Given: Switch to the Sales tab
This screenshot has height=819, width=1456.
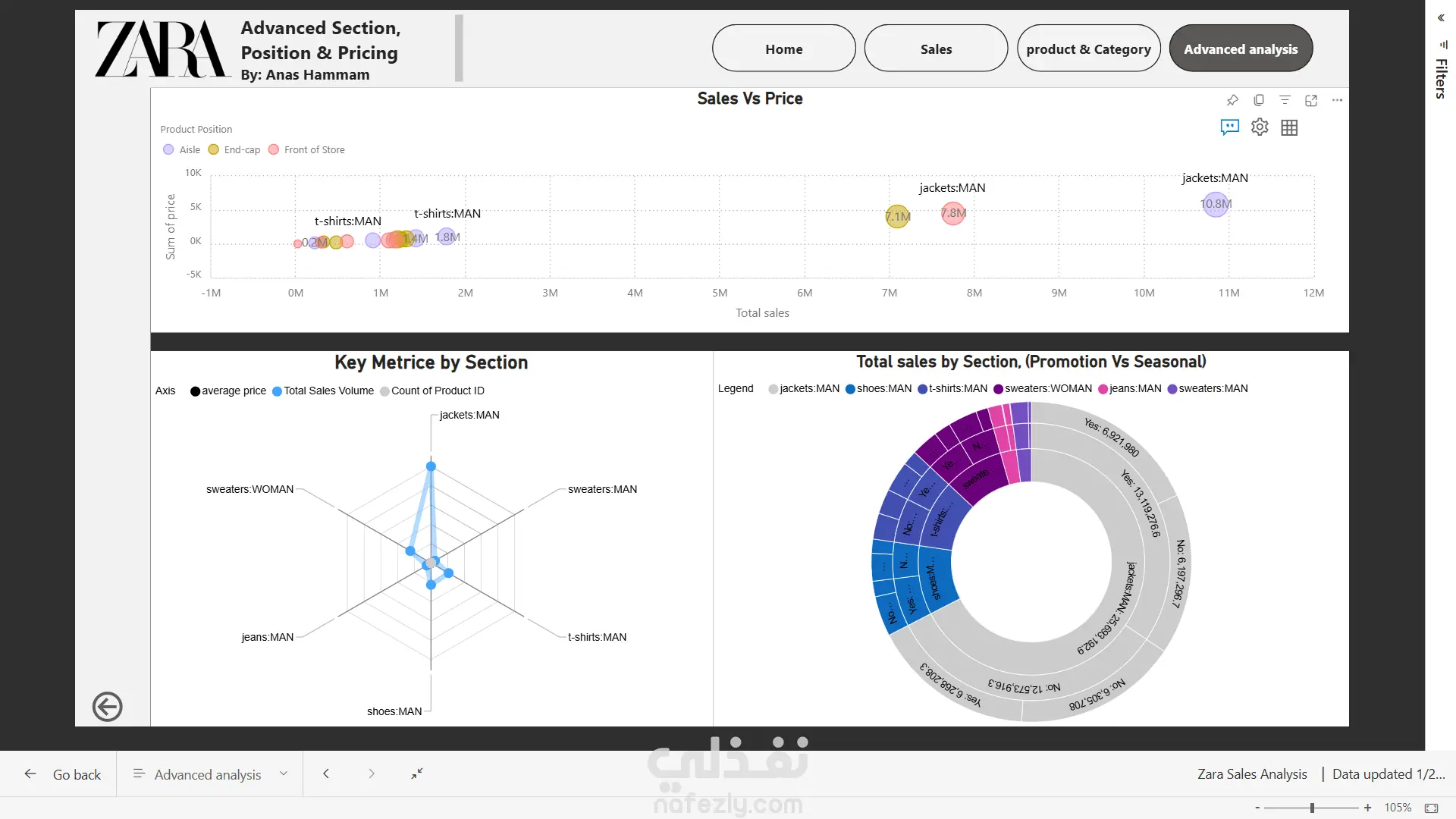Looking at the screenshot, I should click(936, 49).
